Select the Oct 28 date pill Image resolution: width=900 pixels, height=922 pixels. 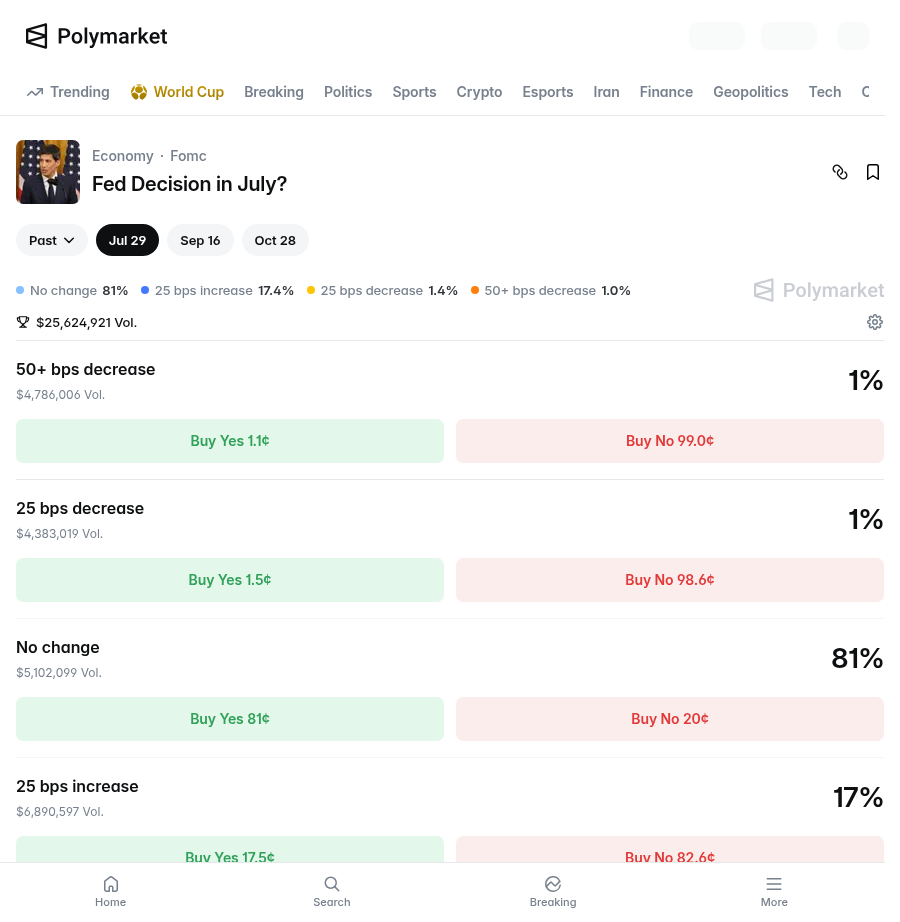(275, 240)
